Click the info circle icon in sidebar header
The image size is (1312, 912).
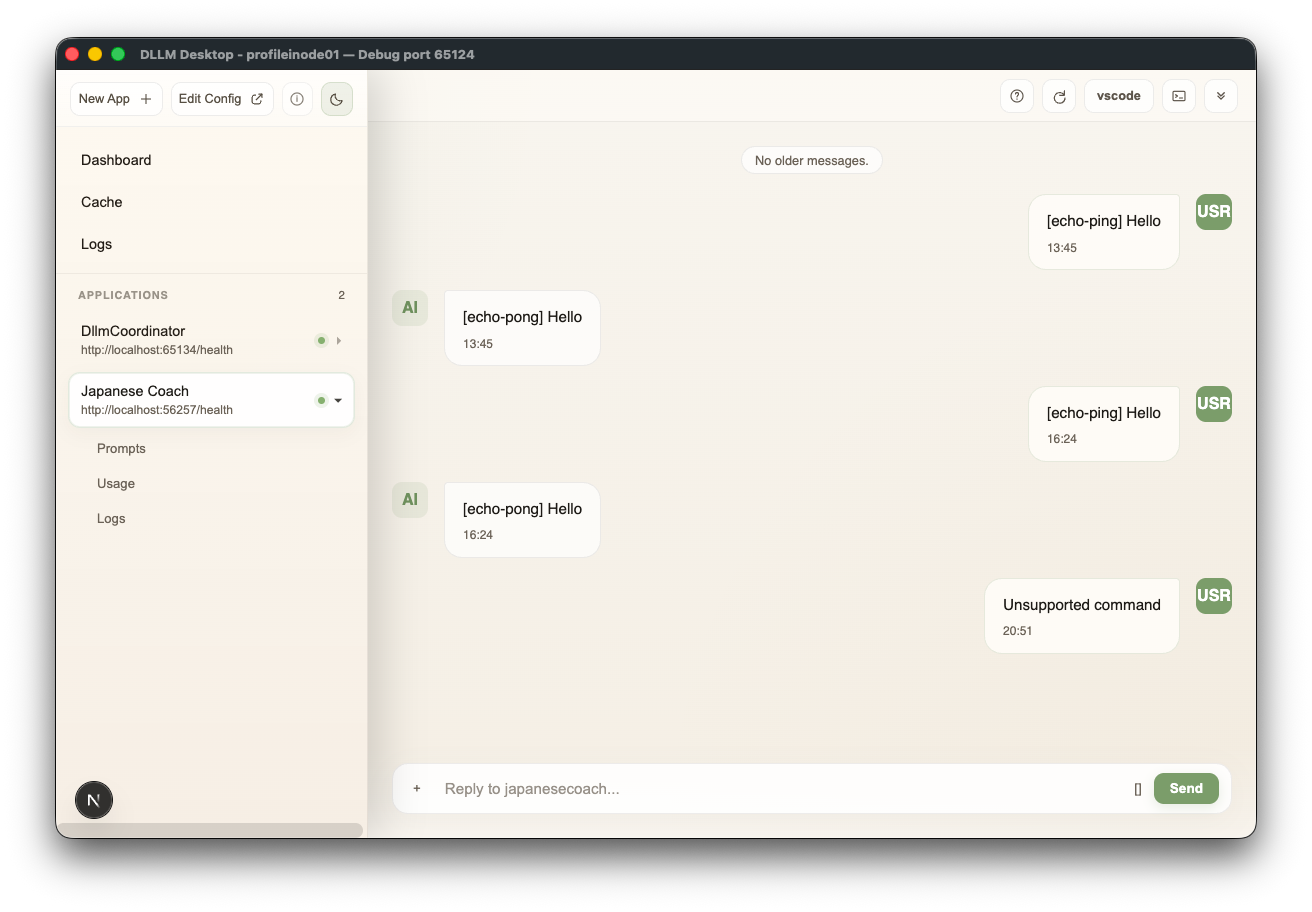tap(297, 99)
